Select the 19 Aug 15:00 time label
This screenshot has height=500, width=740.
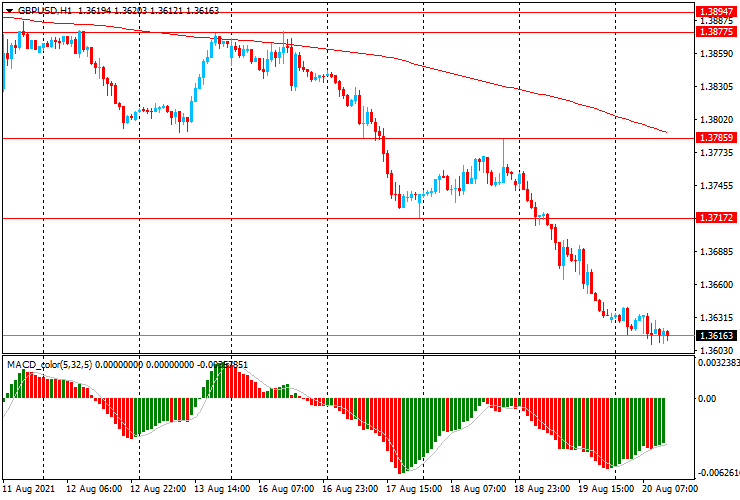coord(606,488)
